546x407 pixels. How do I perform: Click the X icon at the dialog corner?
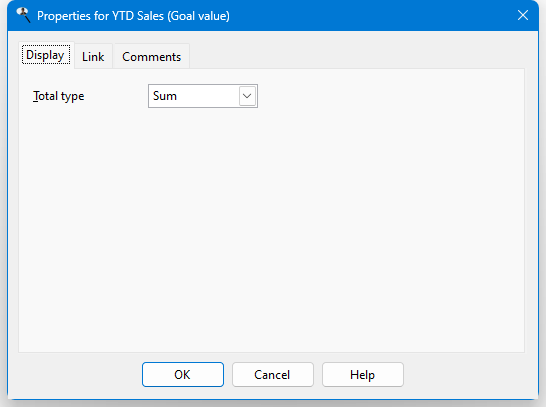(x=523, y=15)
